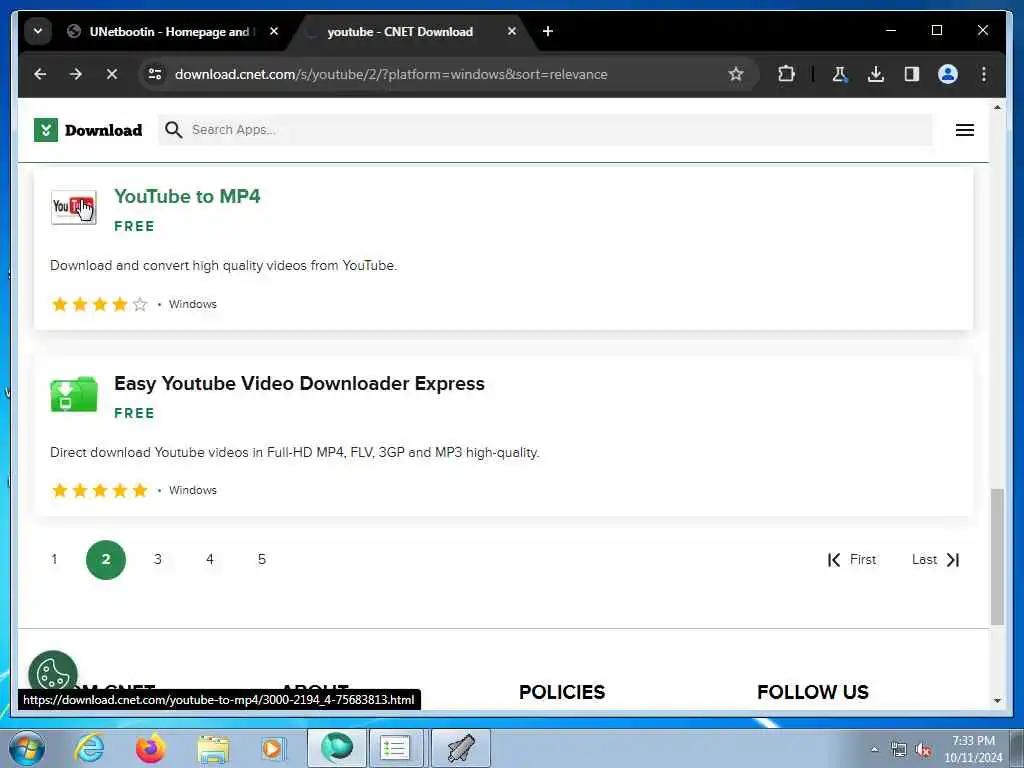Click 'Direct download Youtube videos' description
The height and width of the screenshot is (768, 1024).
pyautogui.click(x=295, y=453)
